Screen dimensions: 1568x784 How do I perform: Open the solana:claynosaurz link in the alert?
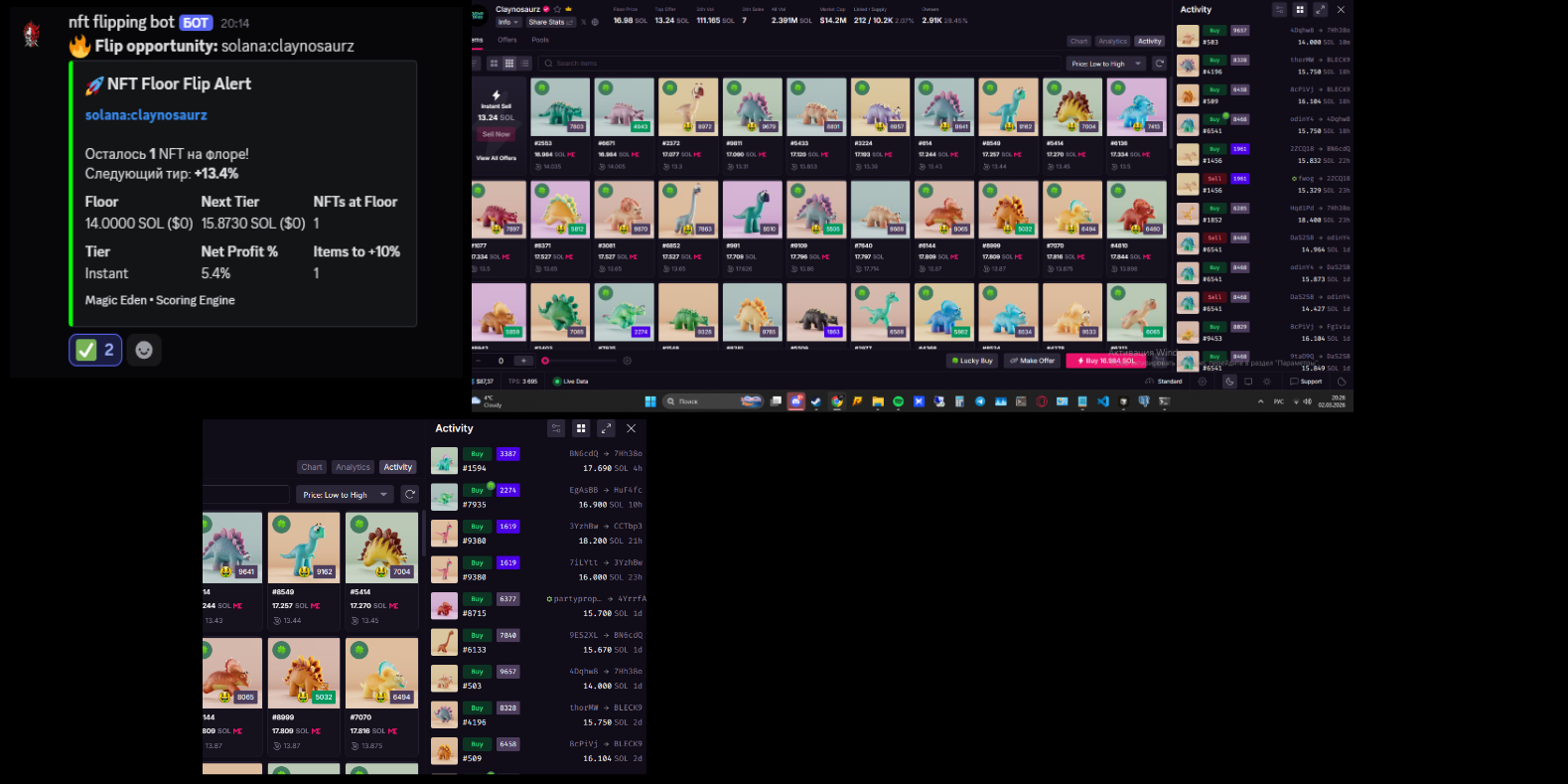146,115
